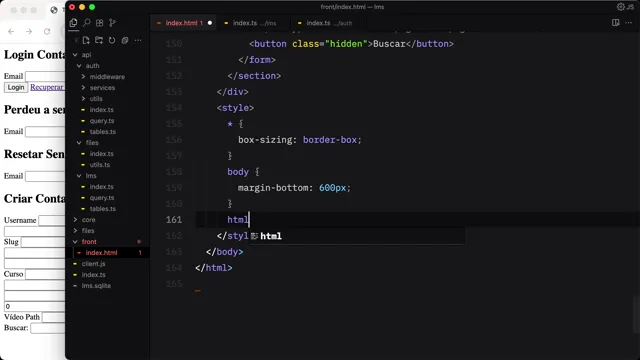640x360 pixels.
Task: Open lms.sqlite in the explorer
Action: point(96,286)
